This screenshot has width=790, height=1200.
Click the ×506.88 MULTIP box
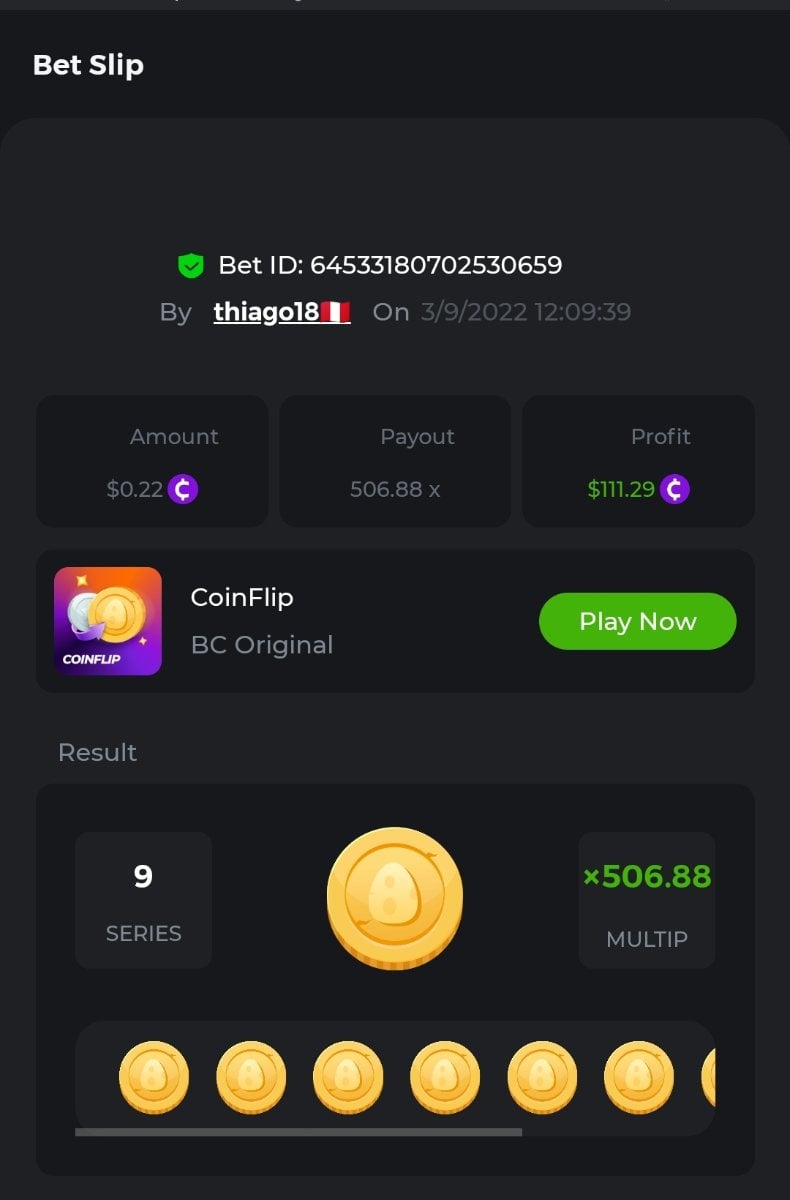point(647,900)
